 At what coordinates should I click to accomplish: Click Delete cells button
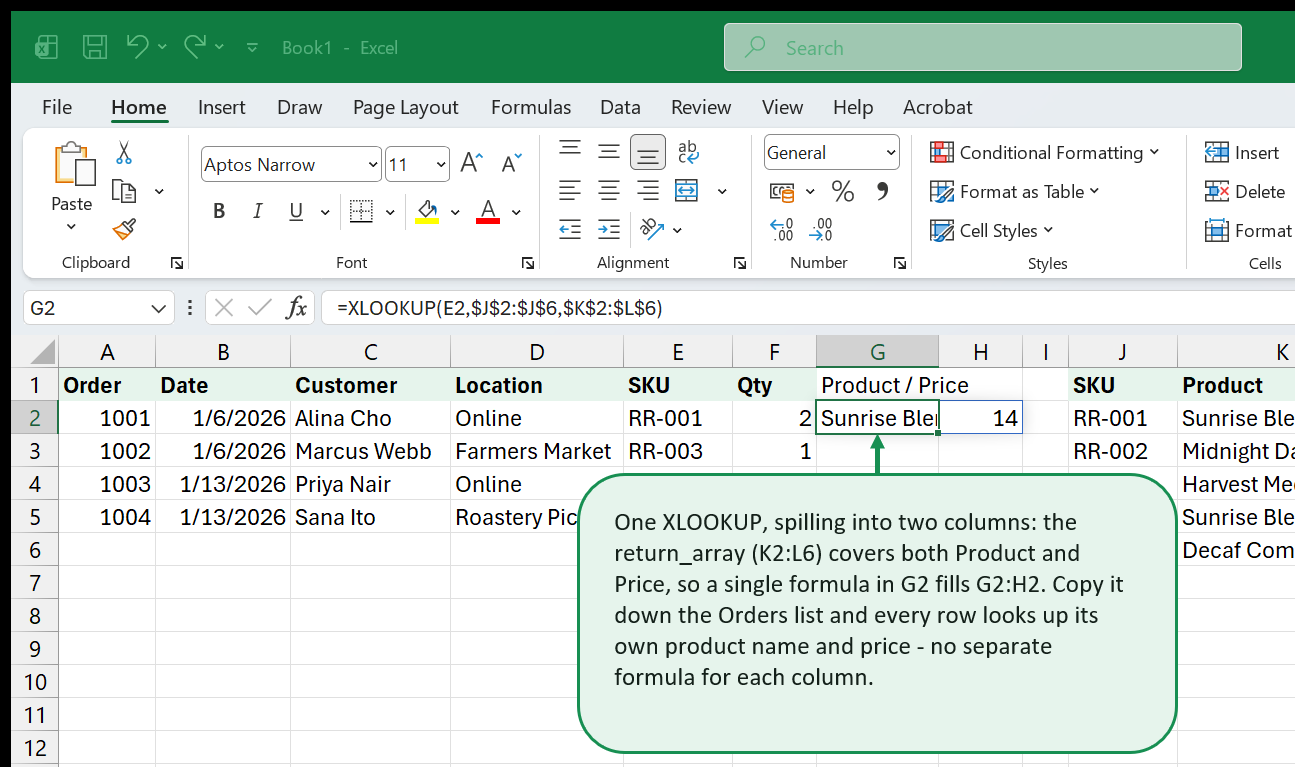[x=1245, y=191]
